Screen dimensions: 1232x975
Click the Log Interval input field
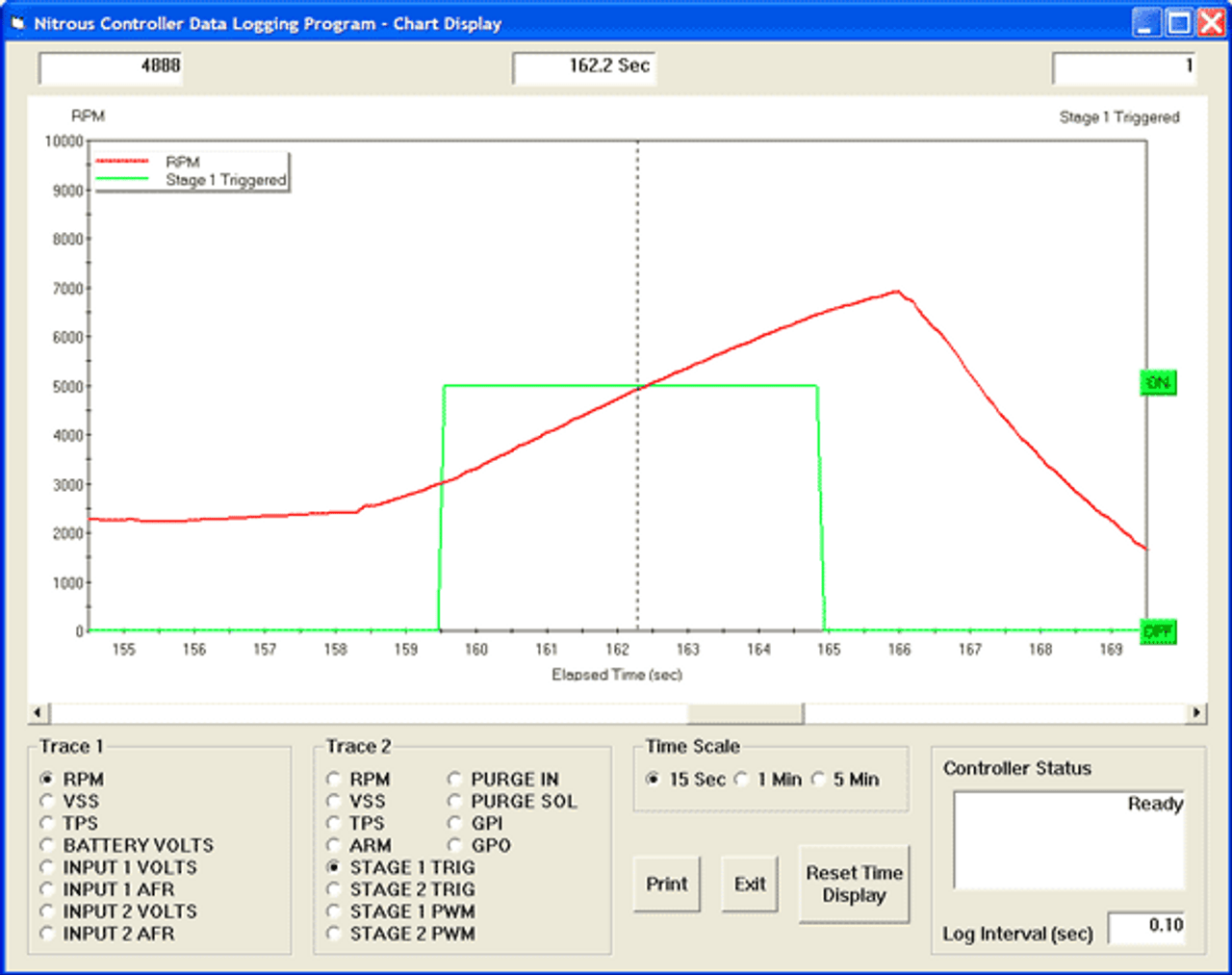coord(1146,927)
